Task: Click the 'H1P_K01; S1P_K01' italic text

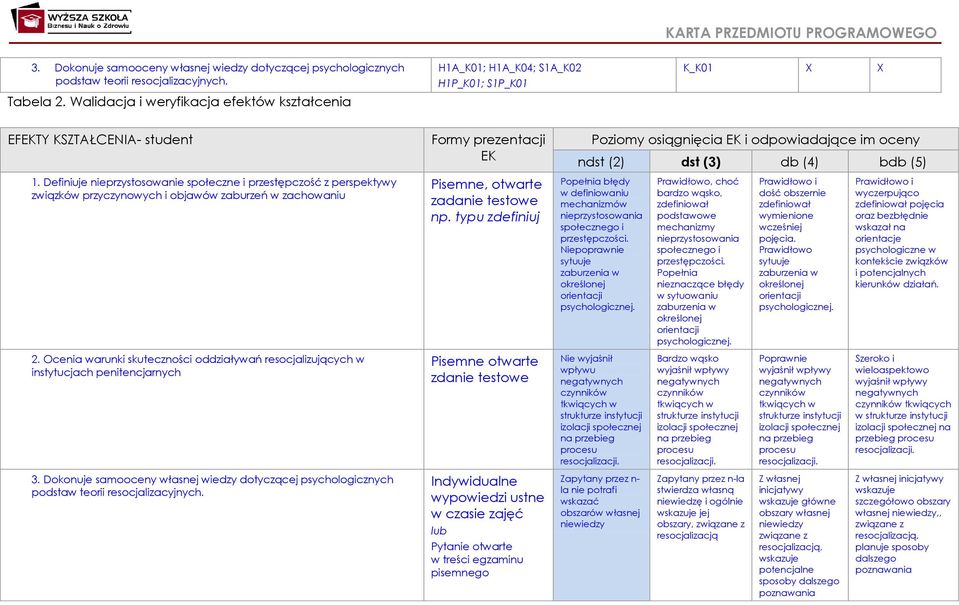Action: pyautogui.click(x=482, y=83)
